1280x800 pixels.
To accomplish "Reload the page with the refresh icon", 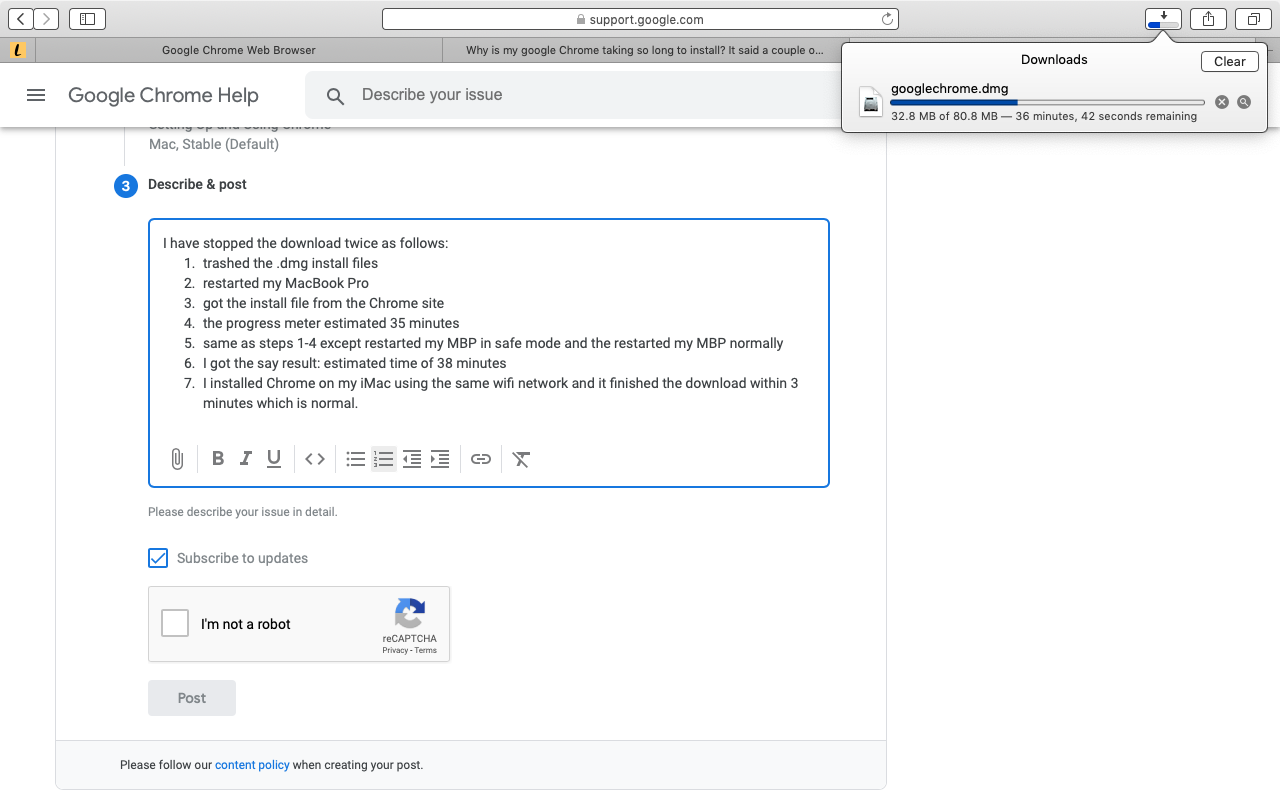I will pyautogui.click(x=887, y=19).
